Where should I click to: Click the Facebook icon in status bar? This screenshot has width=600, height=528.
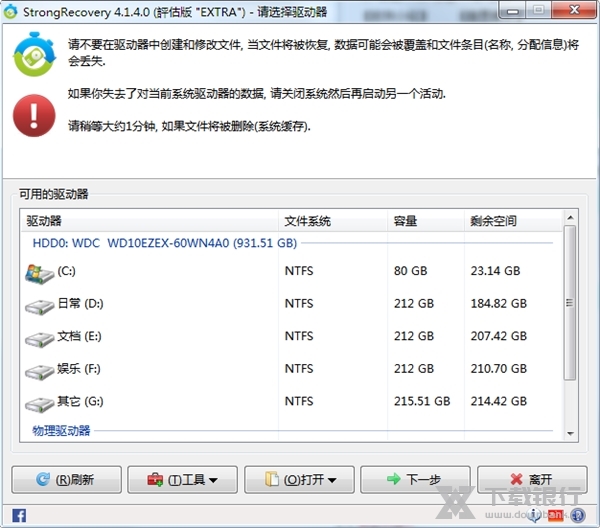[x=19, y=515]
